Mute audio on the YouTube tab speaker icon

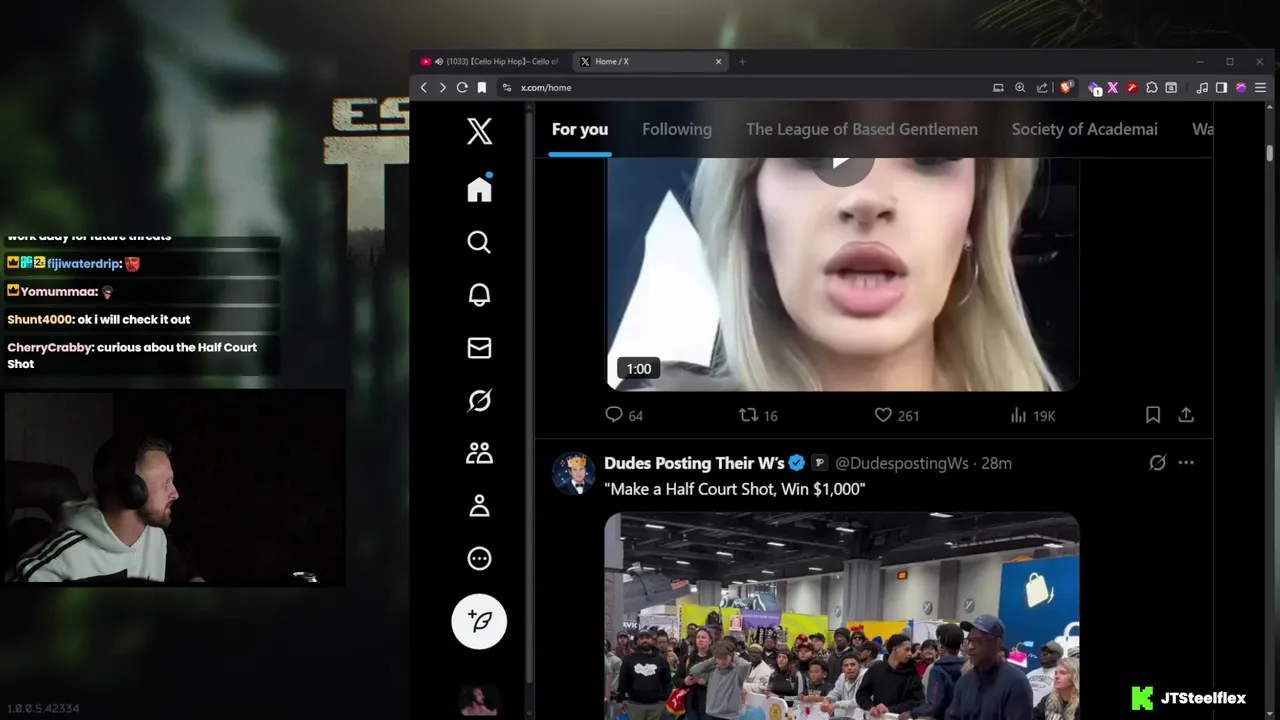point(438,62)
